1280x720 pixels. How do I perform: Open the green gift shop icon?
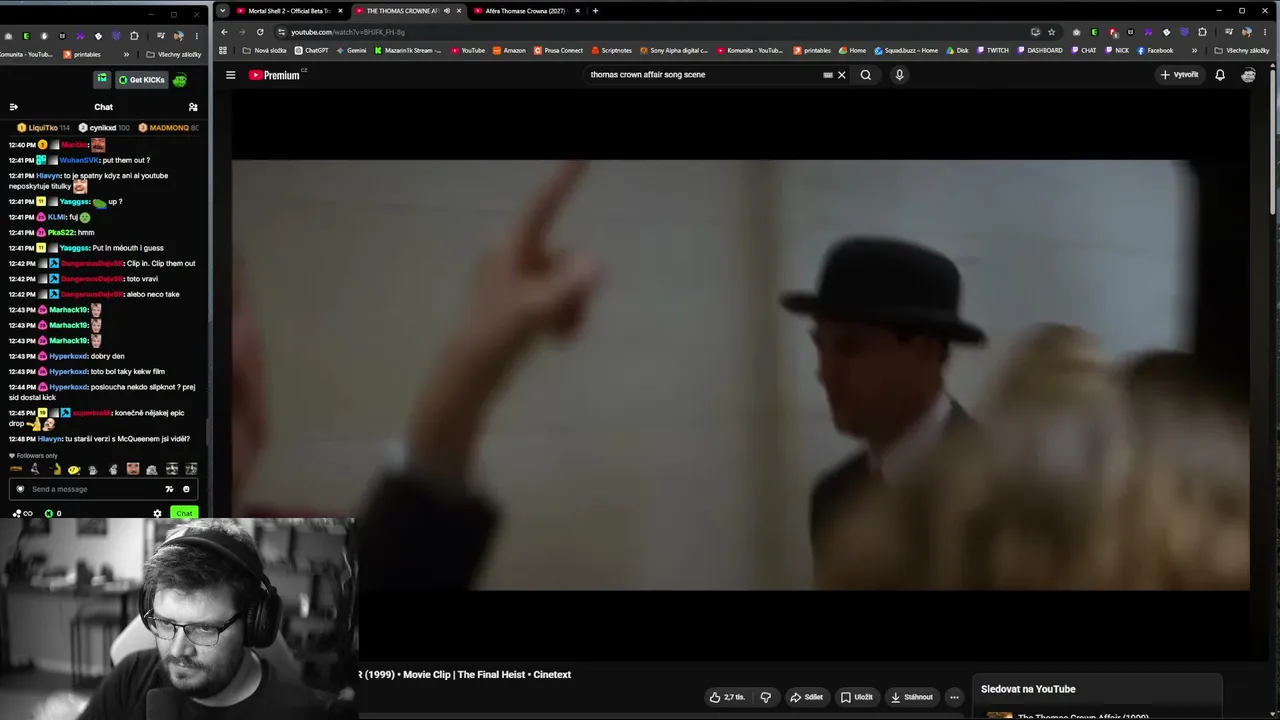(x=101, y=80)
